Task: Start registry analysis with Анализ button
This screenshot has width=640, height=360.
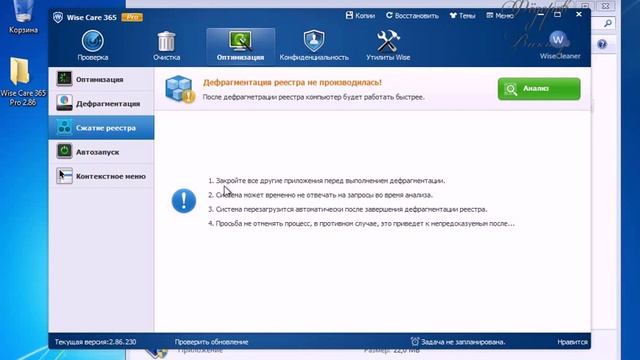Action: coord(539,89)
